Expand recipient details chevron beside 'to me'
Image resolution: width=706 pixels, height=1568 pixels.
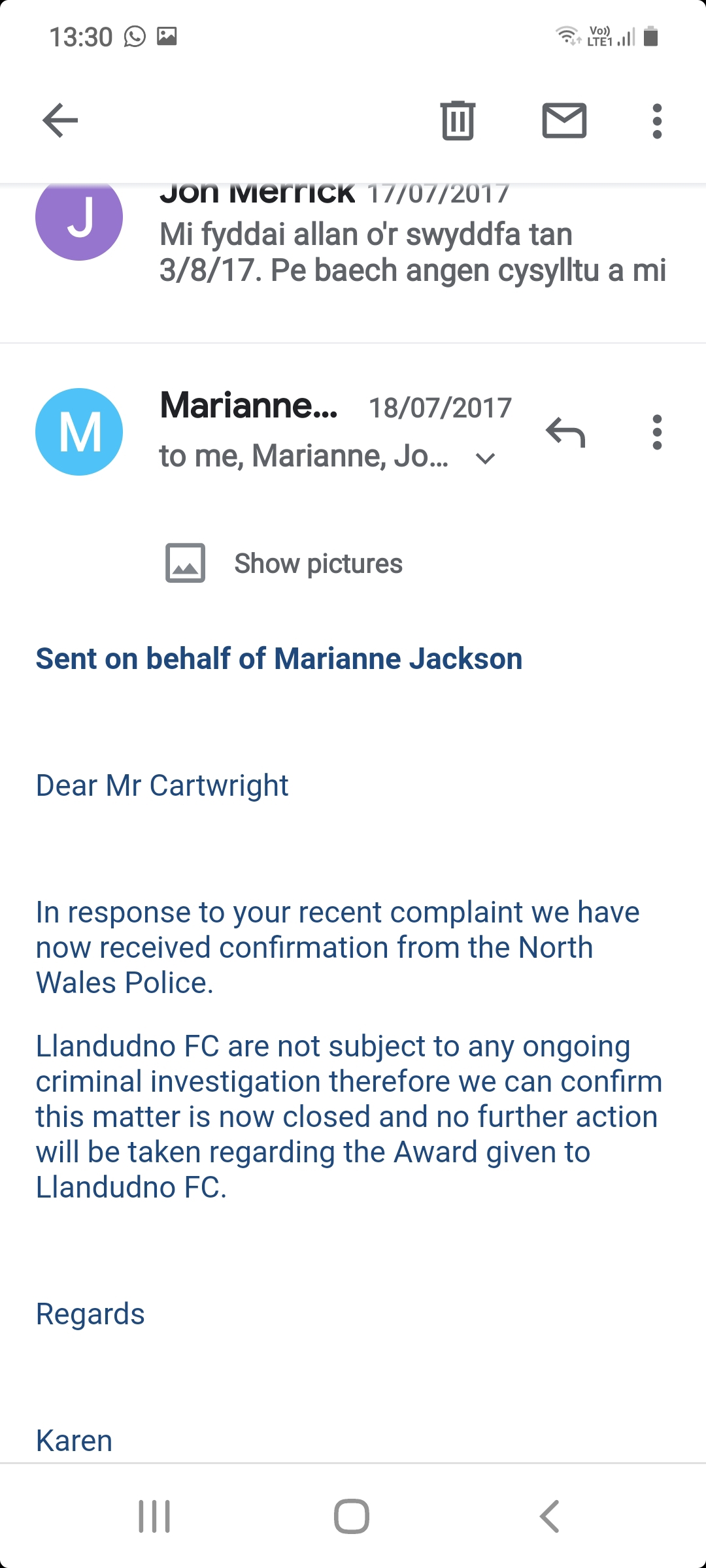coord(486,459)
